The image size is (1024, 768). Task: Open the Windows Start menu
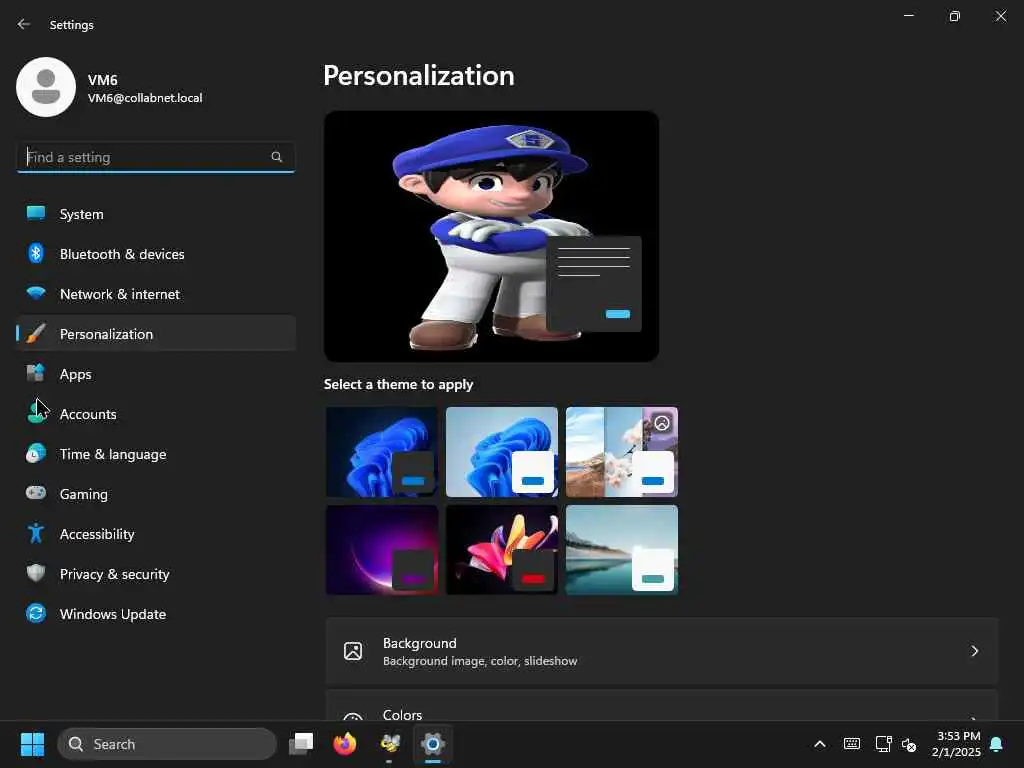(x=32, y=744)
